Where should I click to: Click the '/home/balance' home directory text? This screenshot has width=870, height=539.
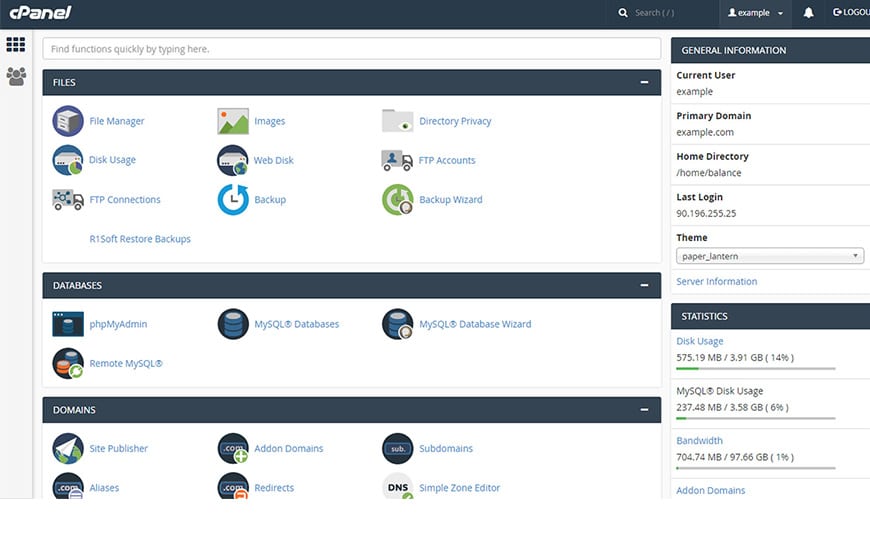click(709, 173)
